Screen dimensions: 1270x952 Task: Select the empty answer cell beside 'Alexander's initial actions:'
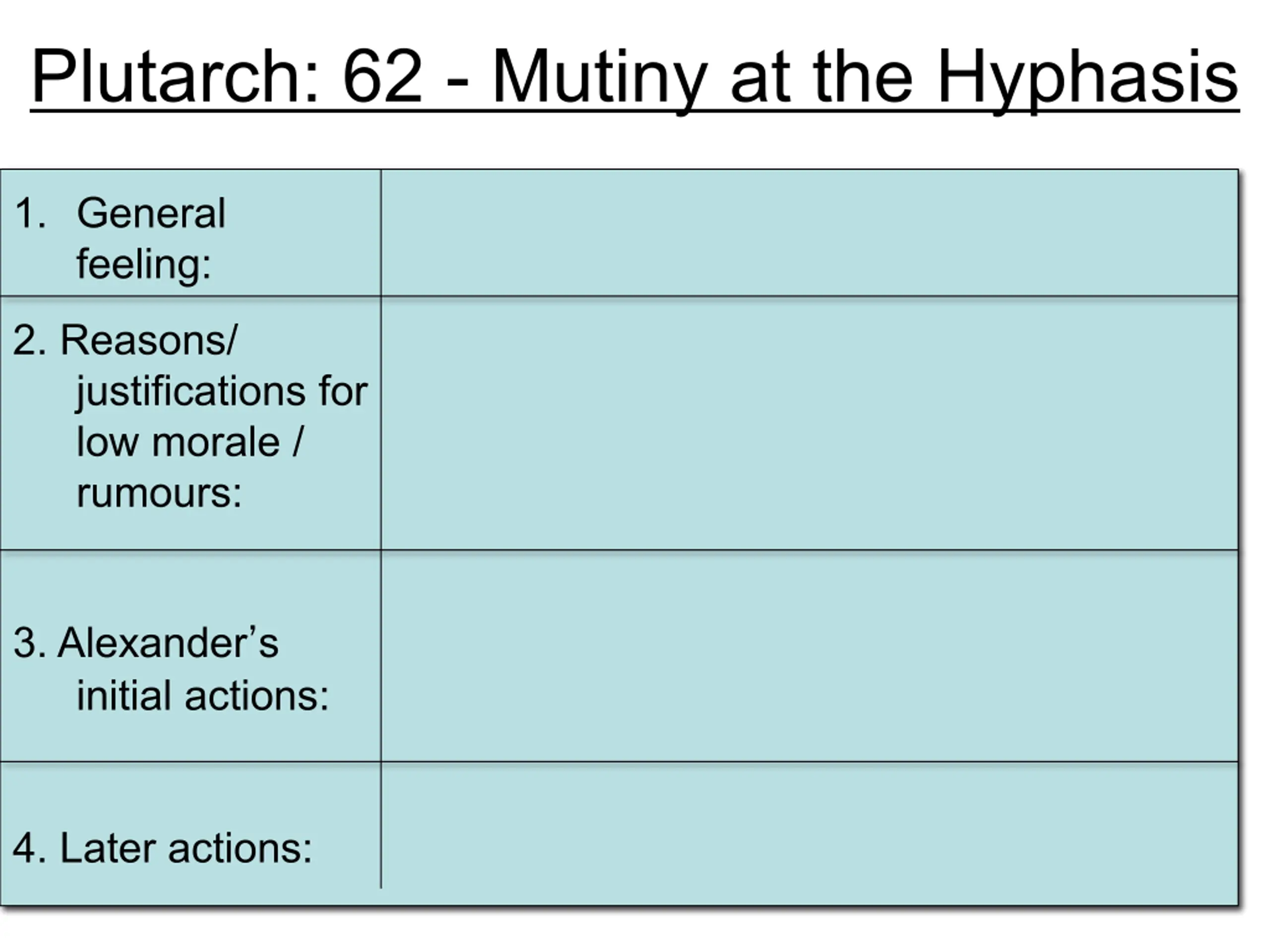[x=810, y=656]
